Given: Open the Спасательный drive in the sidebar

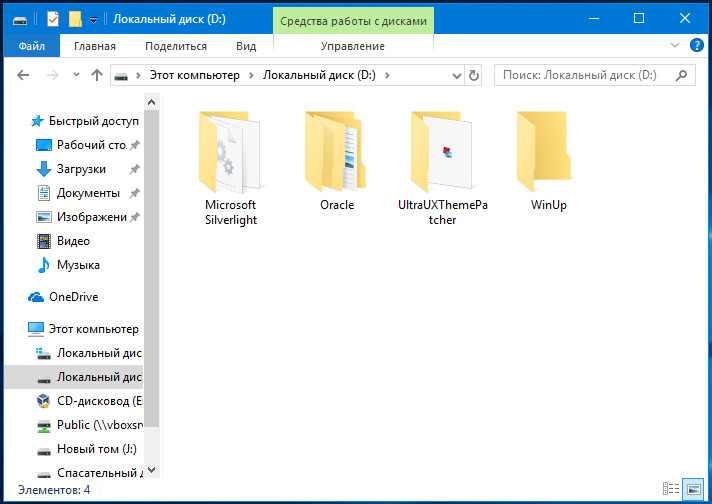Looking at the screenshot, I should click(x=89, y=473).
